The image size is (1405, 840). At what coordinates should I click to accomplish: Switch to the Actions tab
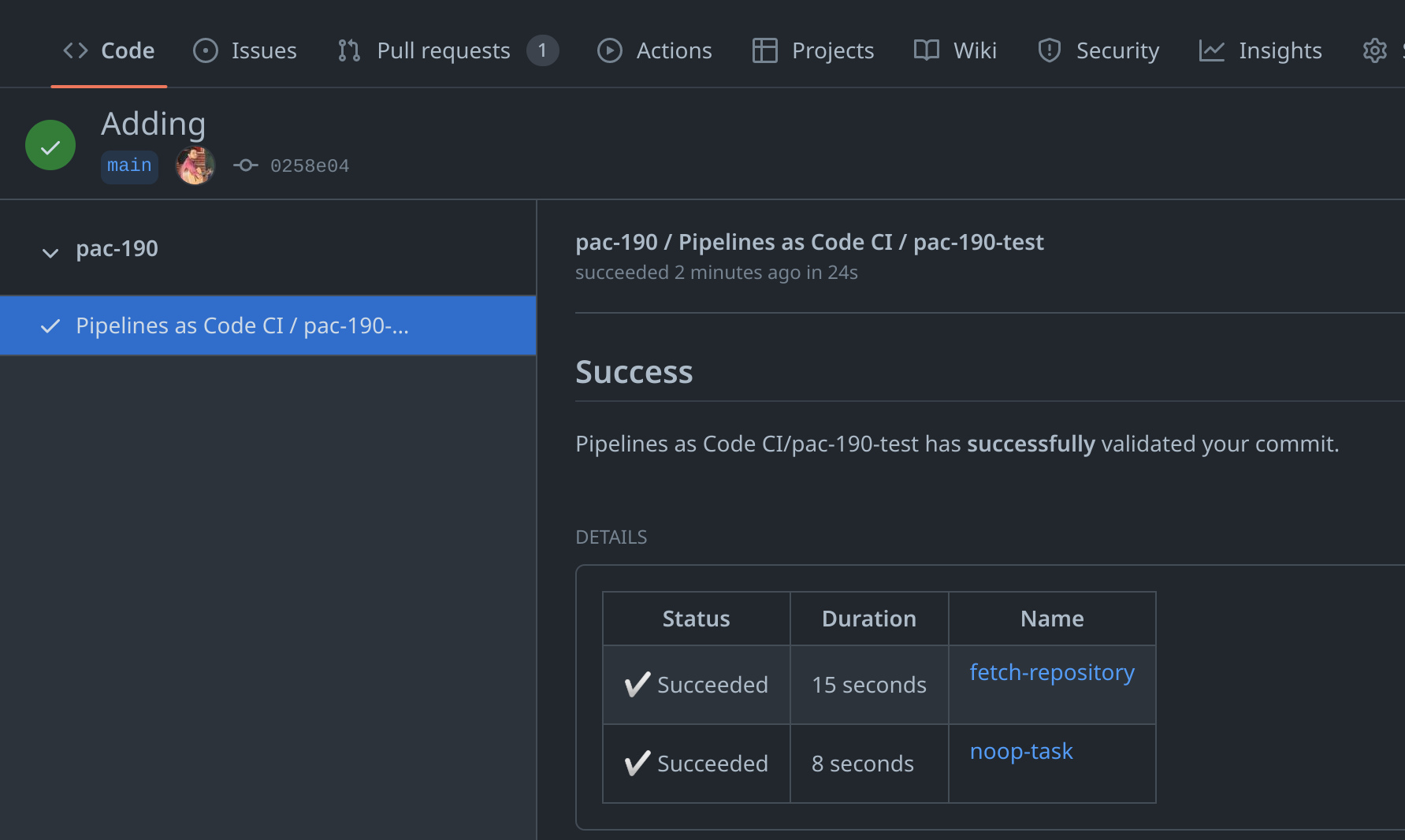pyautogui.click(x=674, y=50)
